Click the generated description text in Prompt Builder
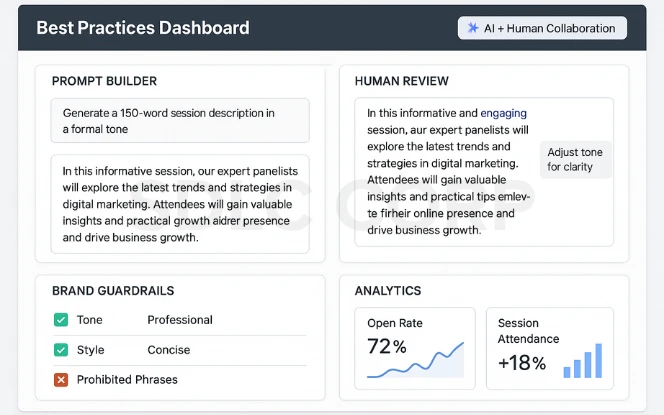Viewport: 664px width, 415px height. click(180, 204)
